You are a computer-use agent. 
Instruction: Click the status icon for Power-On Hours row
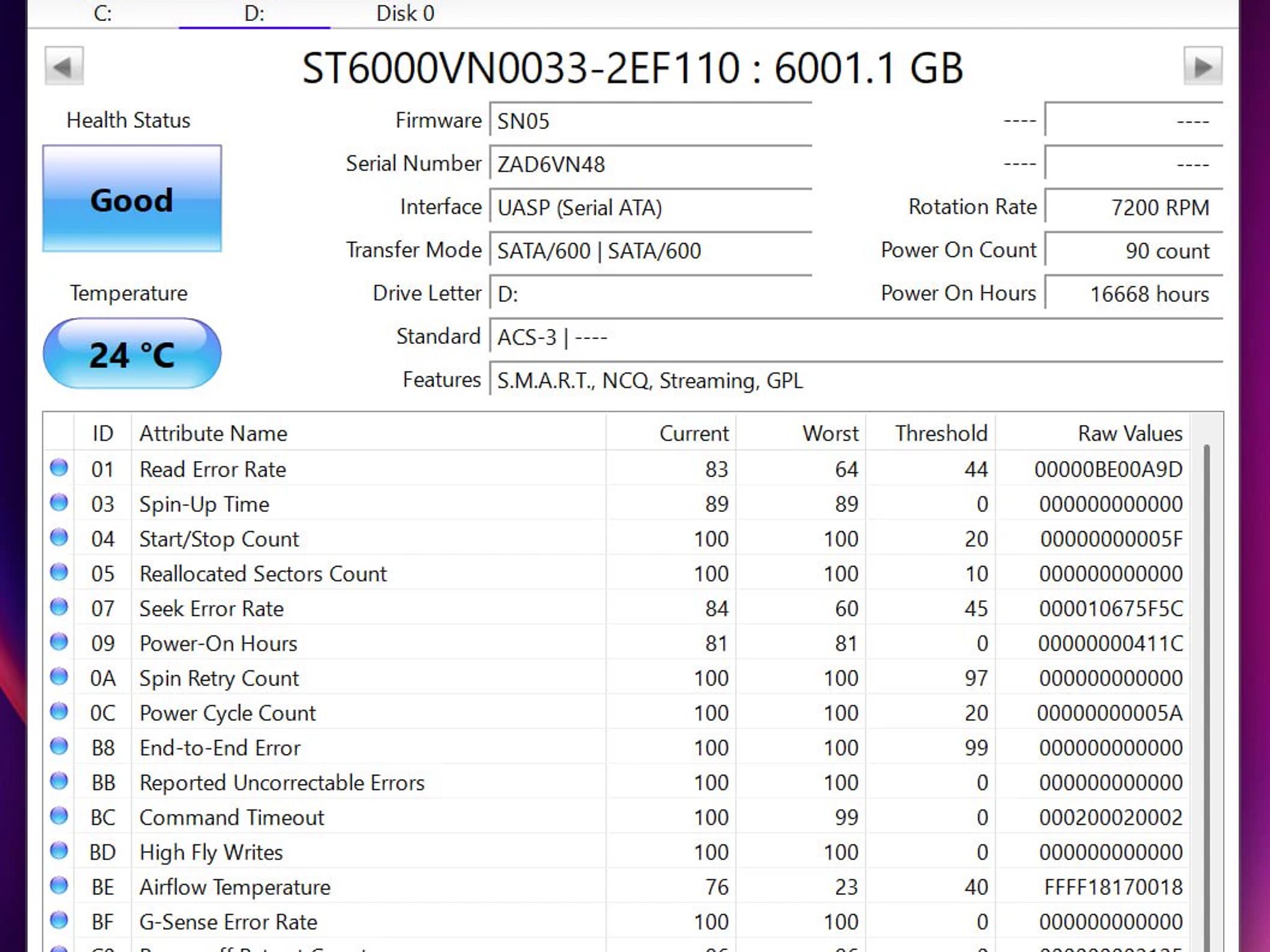coord(59,641)
